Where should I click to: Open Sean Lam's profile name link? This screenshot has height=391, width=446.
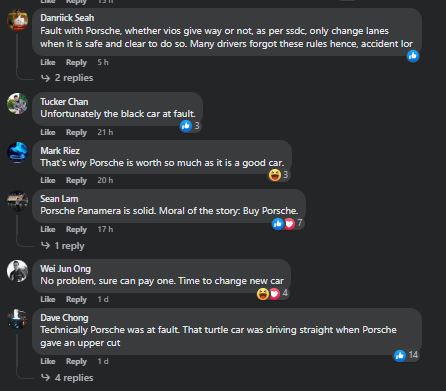[59, 199]
